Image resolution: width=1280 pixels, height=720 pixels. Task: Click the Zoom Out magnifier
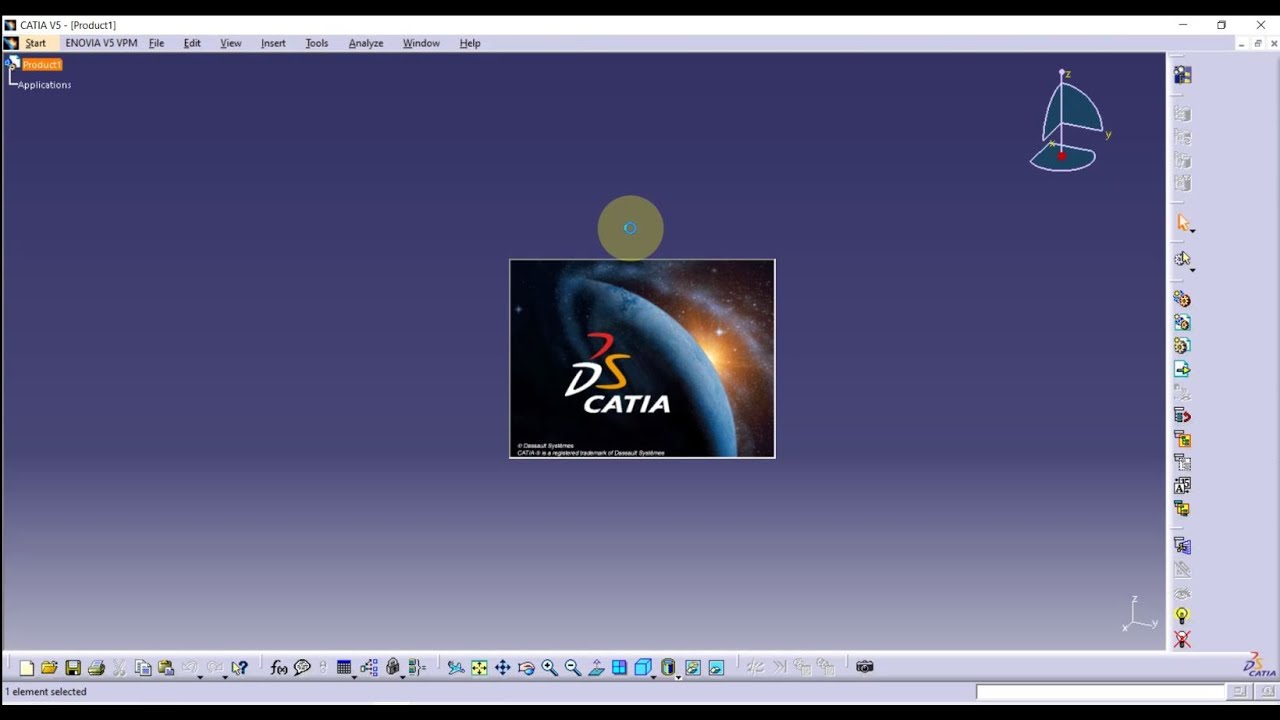(573, 668)
